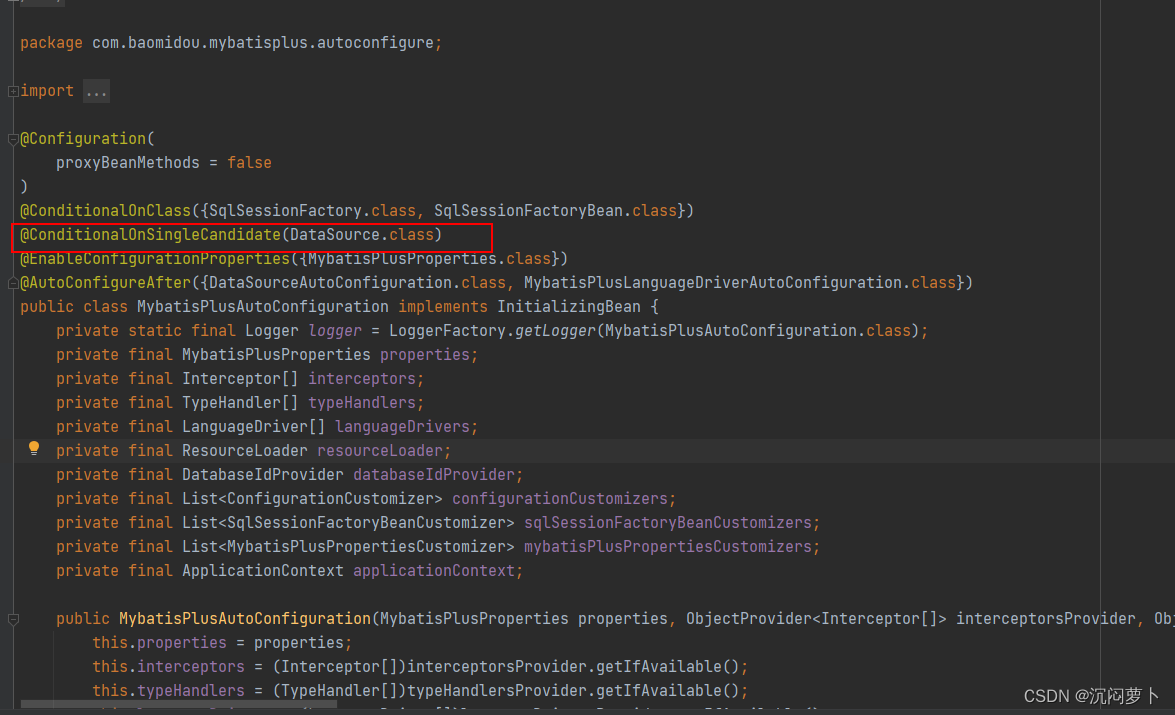Click the constructor name MybatisPlusAutoConfiguration
The width and height of the screenshot is (1175, 715).
coord(244,618)
